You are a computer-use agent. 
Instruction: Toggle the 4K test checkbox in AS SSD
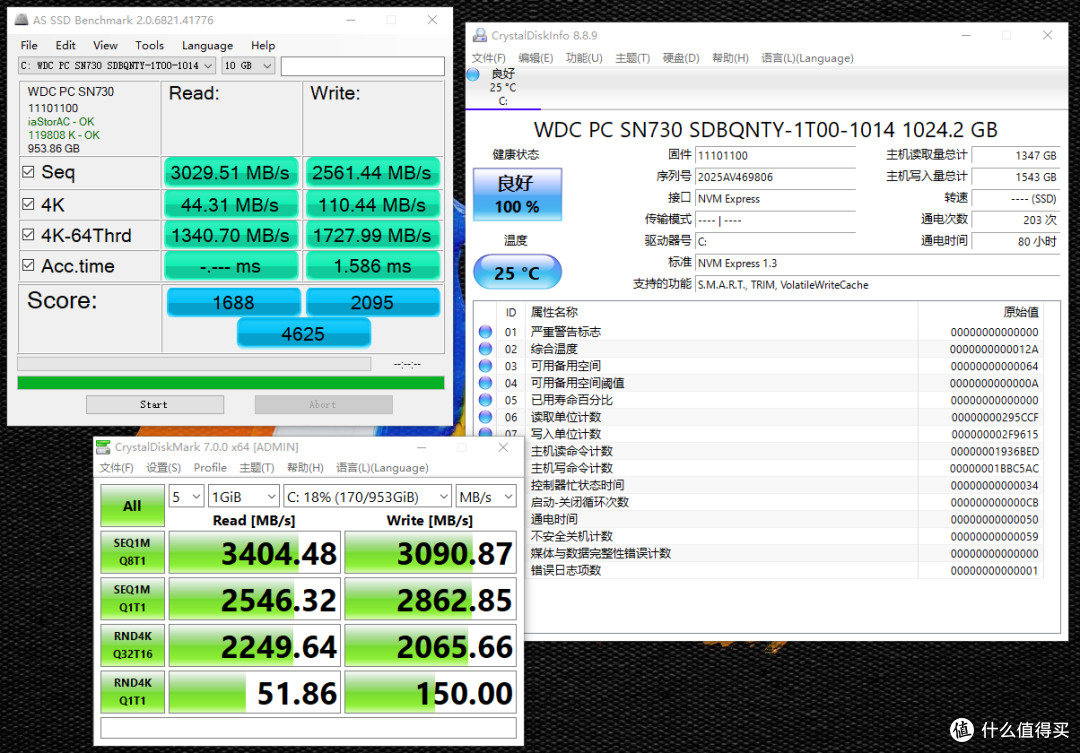[x=28, y=205]
